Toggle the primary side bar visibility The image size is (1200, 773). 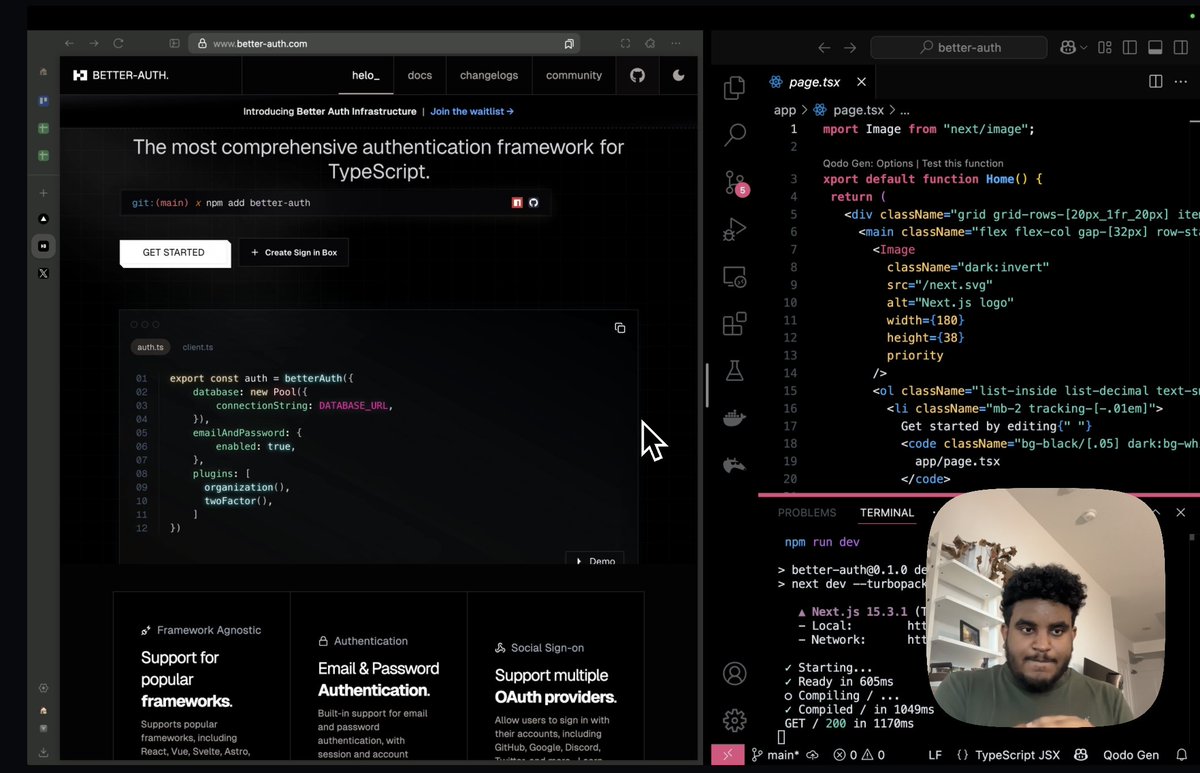tap(1130, 47)
